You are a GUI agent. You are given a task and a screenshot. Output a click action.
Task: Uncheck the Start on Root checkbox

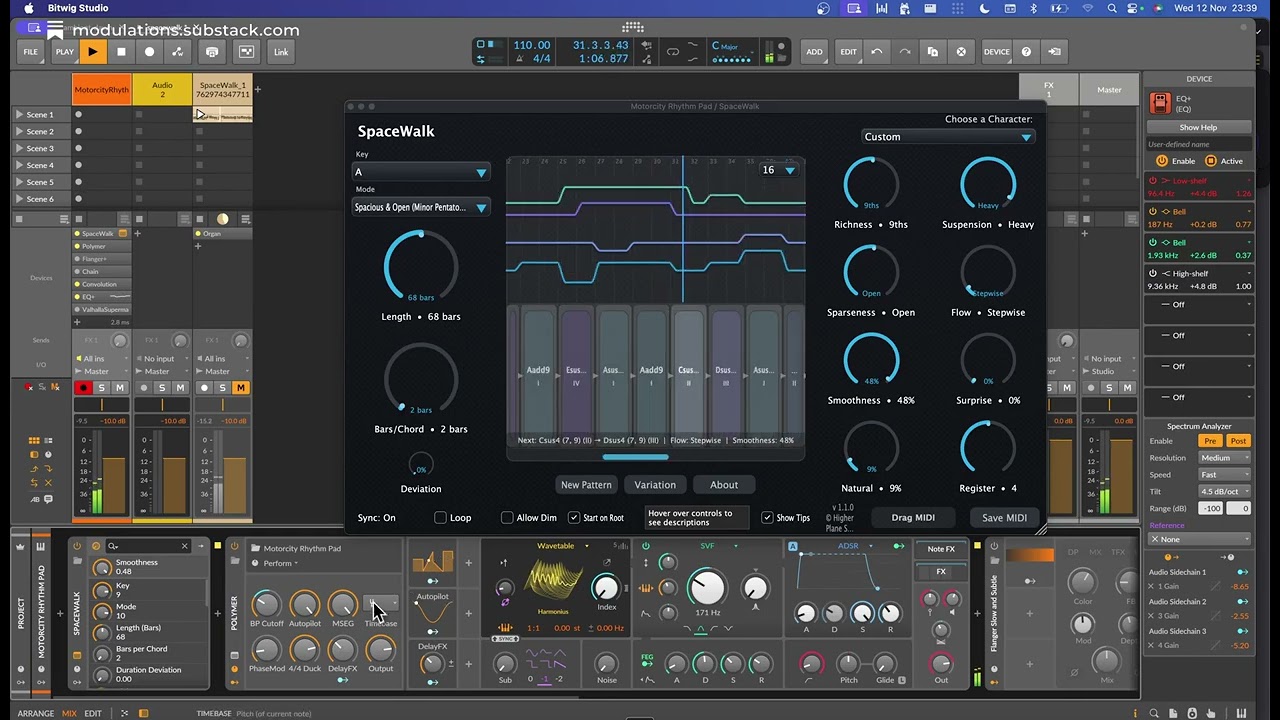tap(574, 517)
